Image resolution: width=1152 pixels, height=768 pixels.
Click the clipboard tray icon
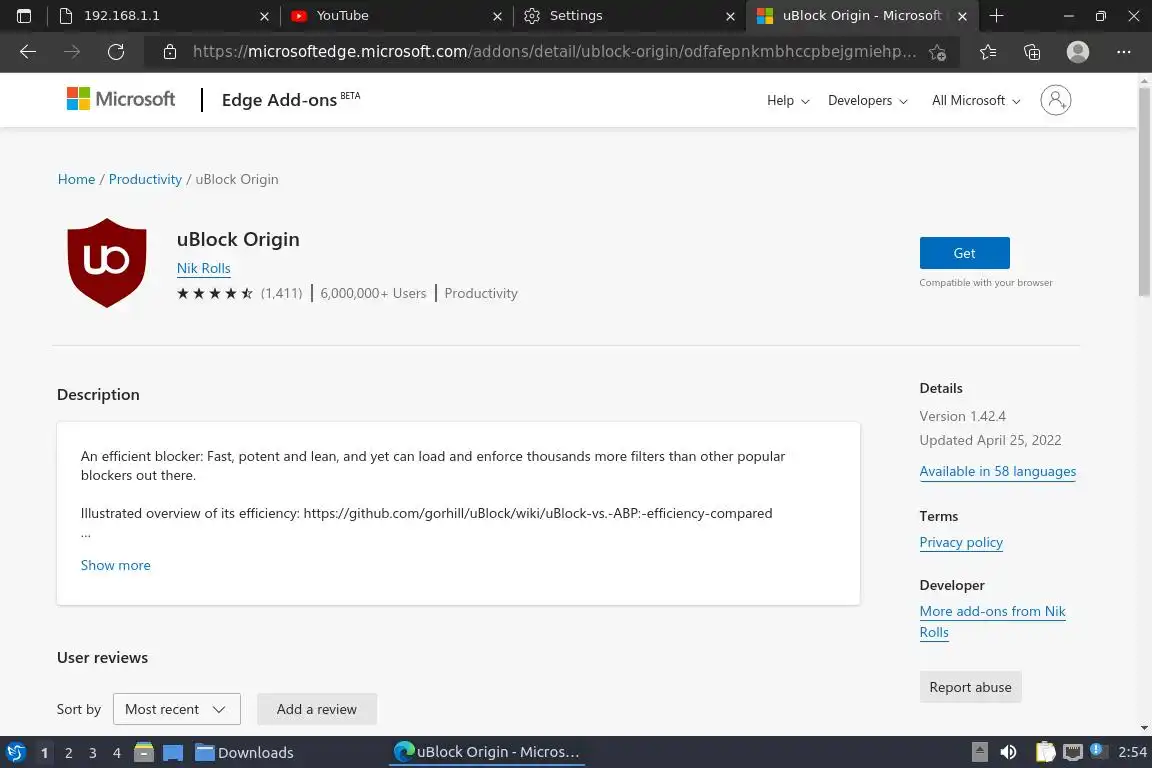1045,752
